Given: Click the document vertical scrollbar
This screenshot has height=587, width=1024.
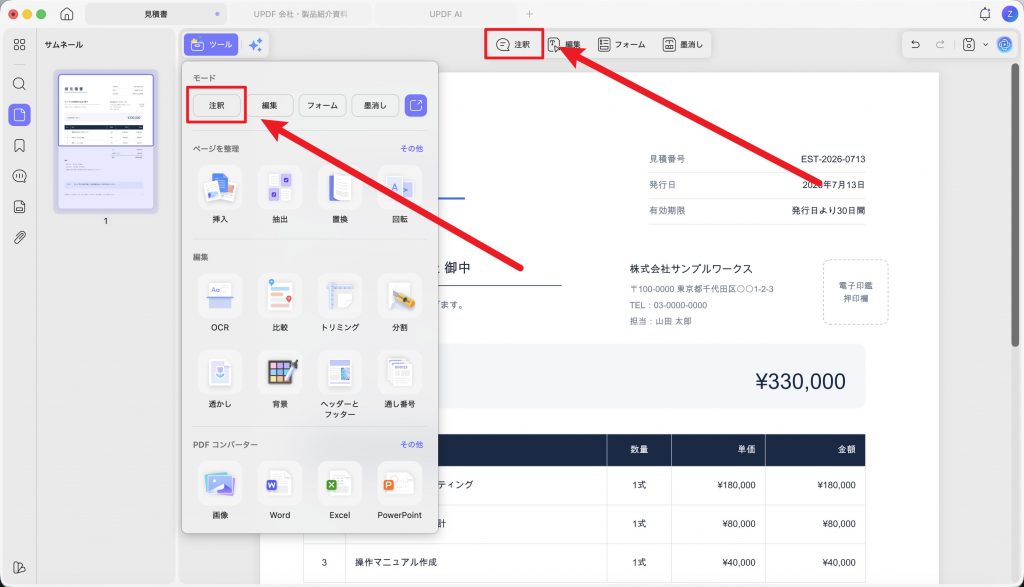Looking at the screenshot, I should 1014,204.
